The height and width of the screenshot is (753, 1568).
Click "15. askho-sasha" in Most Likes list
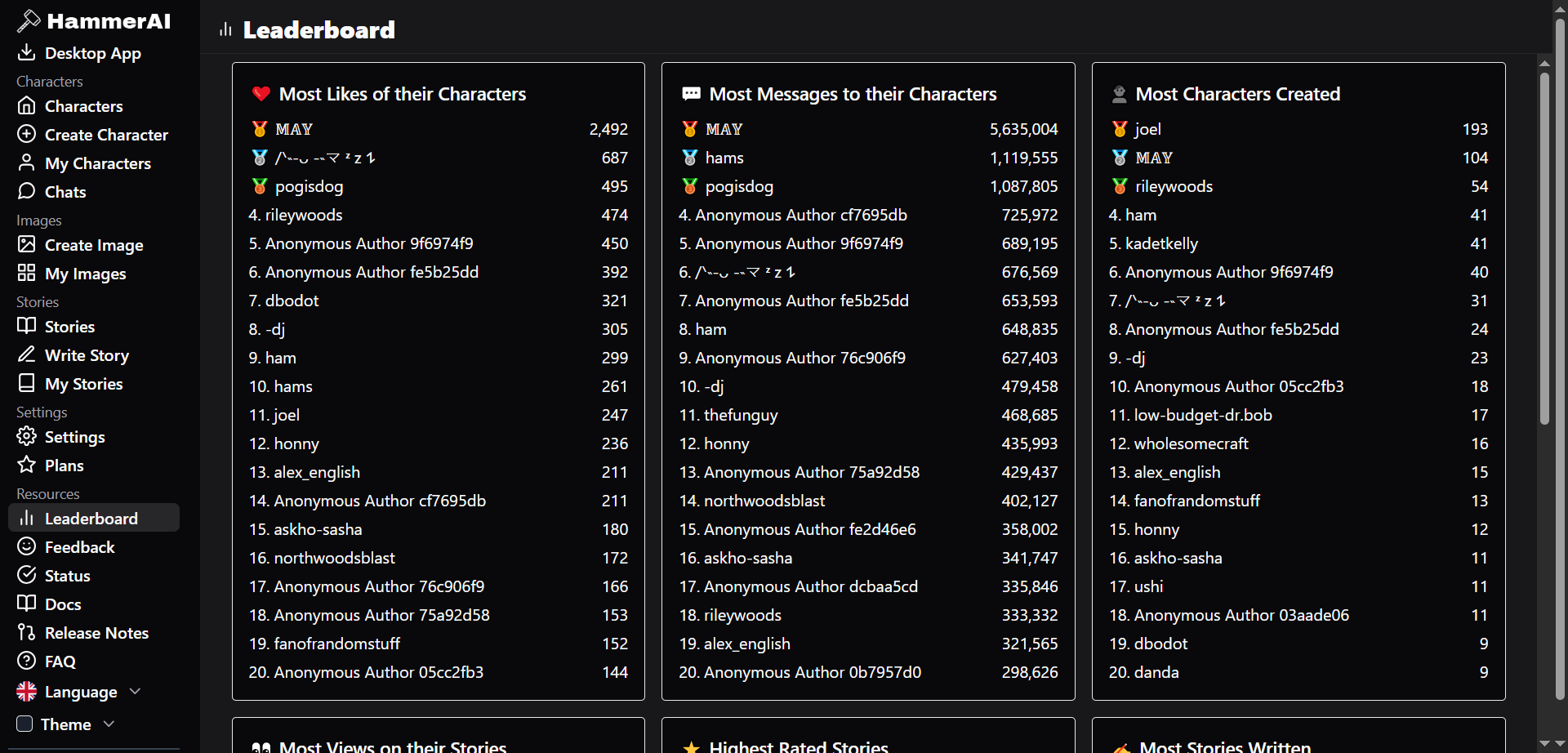click(305, 529)
